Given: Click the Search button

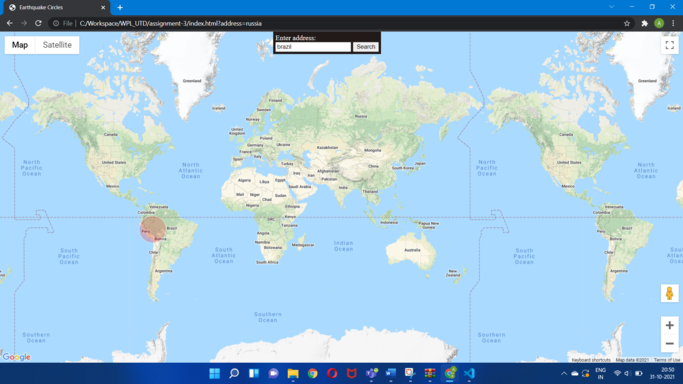Looking at the screenshot, I should 365,47.
